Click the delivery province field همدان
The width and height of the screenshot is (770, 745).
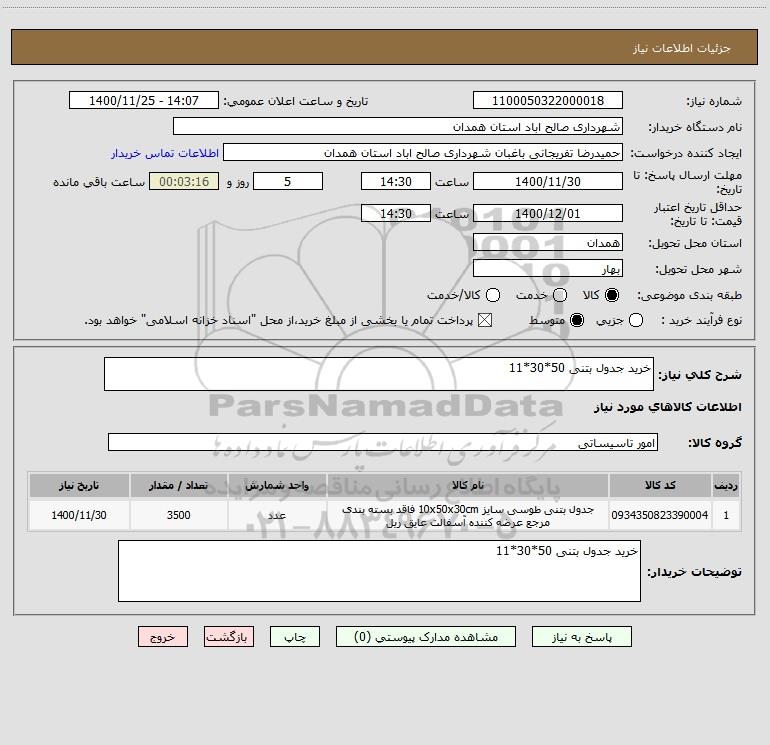[x=548, y=243]
